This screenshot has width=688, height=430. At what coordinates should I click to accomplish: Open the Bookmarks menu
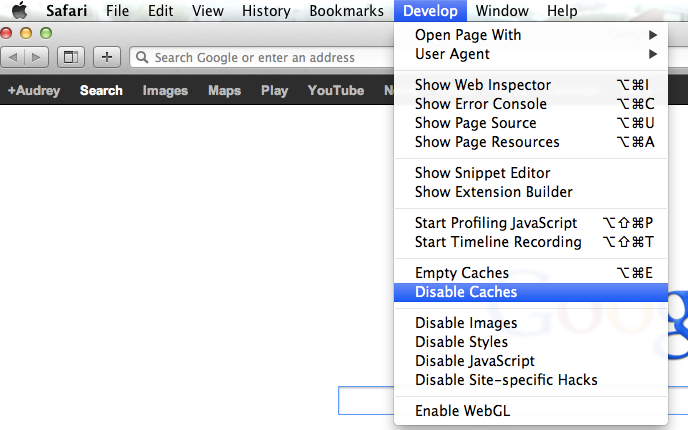[346, 11]
